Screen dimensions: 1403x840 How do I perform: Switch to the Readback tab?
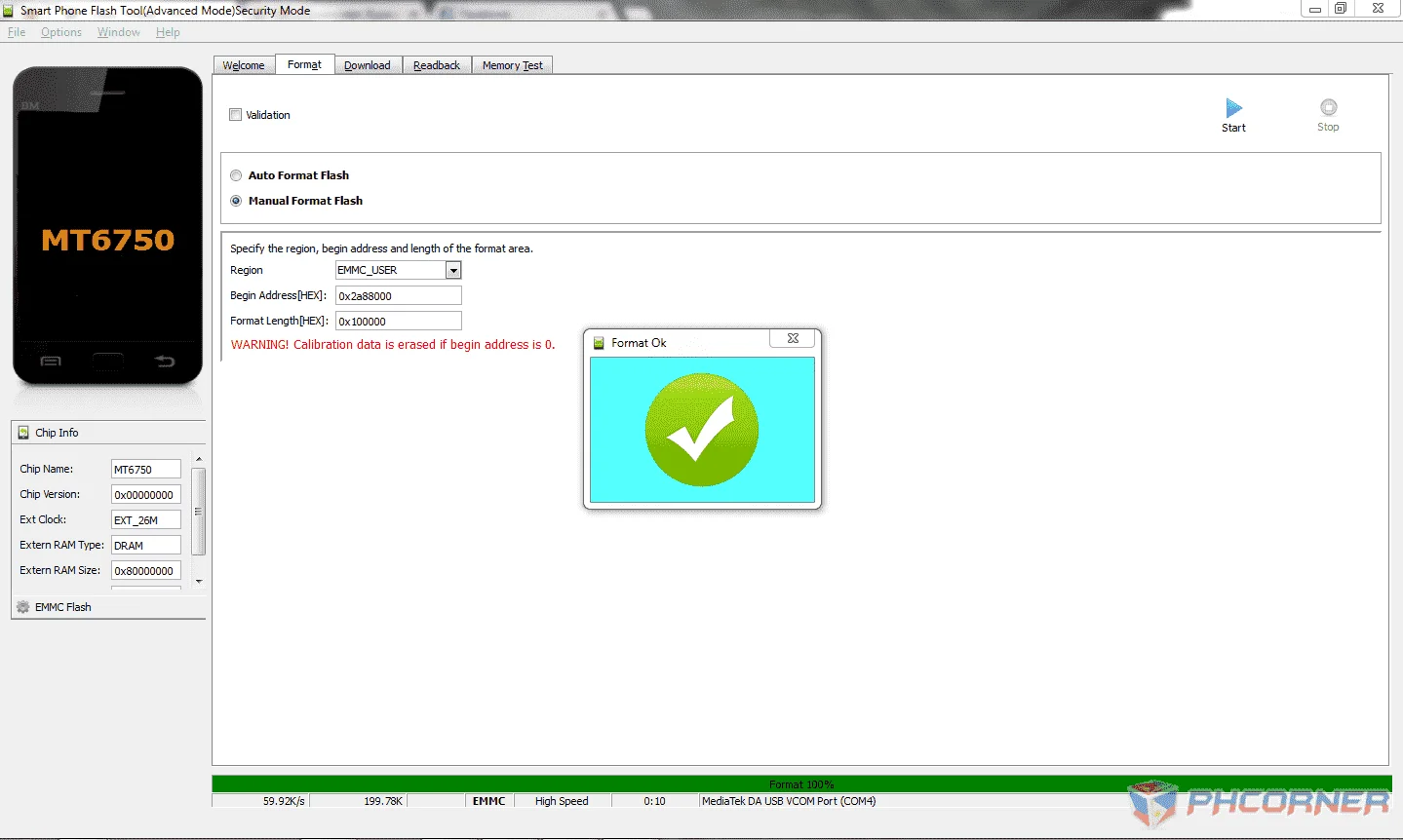coord(437,65)
